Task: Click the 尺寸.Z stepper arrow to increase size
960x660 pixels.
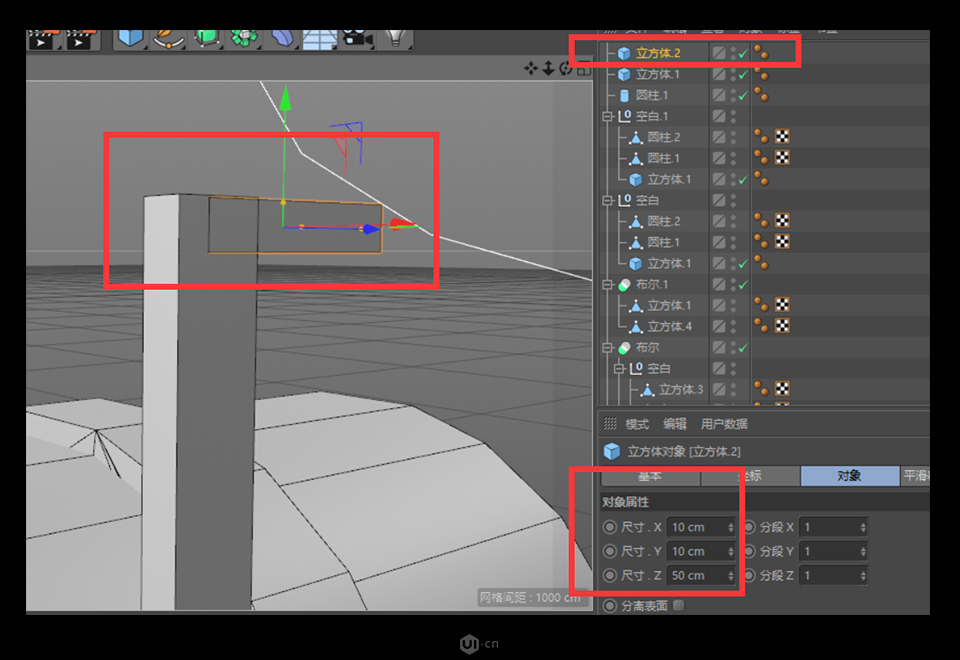Action: pos(733,571)
